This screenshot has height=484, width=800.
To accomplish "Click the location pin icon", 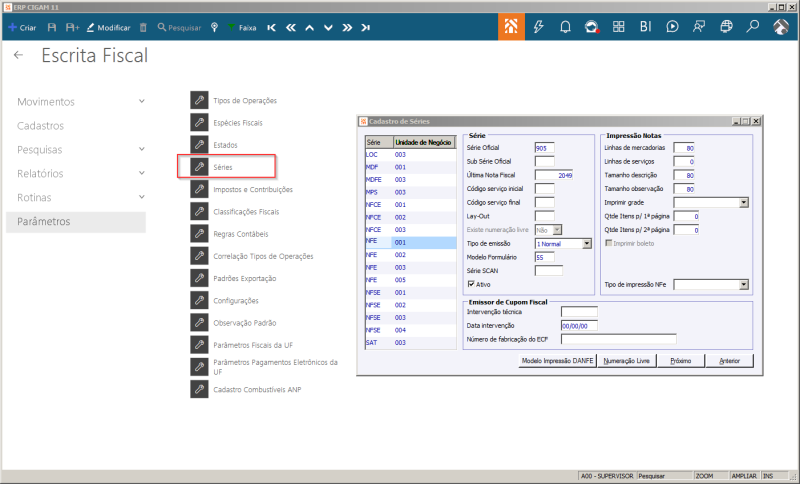I will pos(214,28).
